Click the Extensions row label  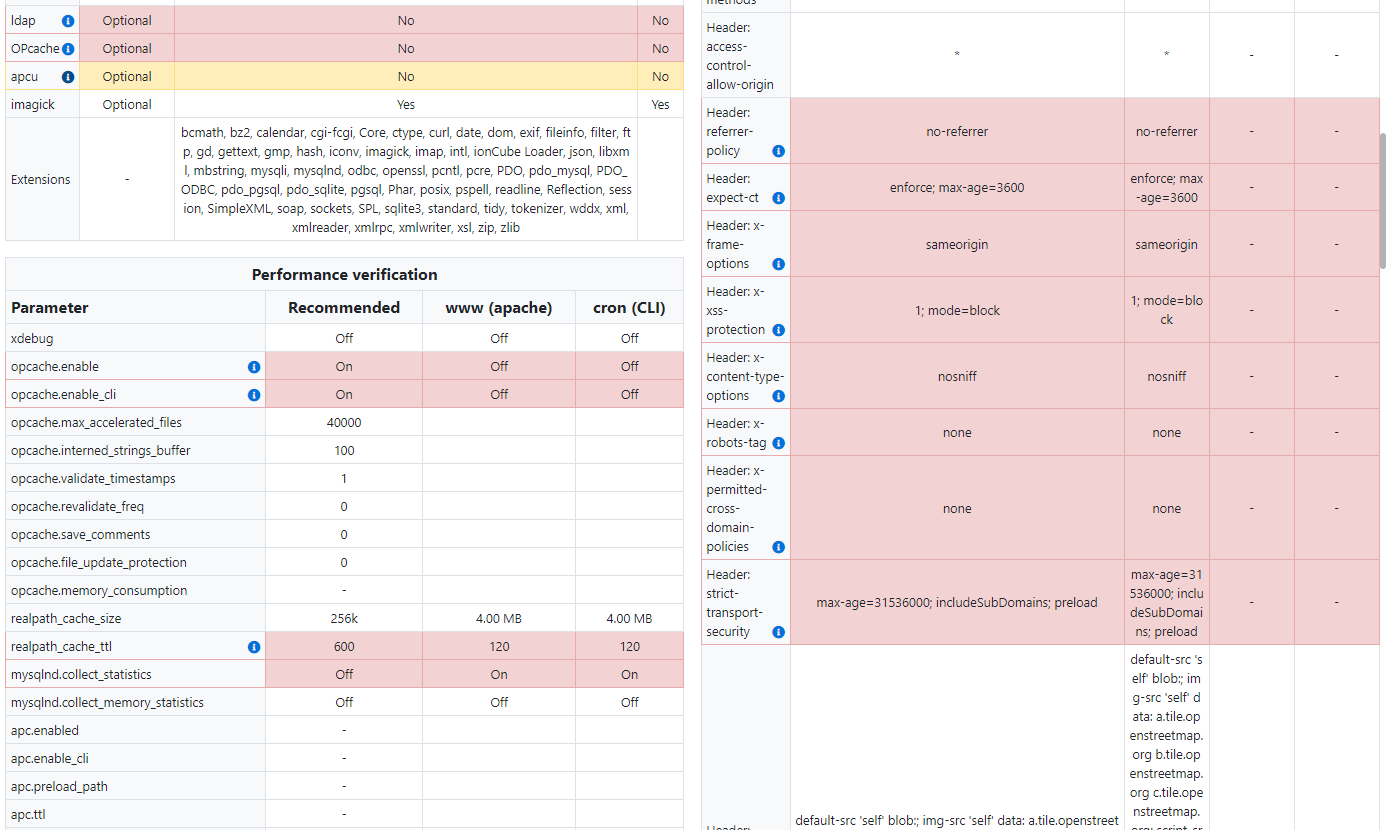(41, 180)
